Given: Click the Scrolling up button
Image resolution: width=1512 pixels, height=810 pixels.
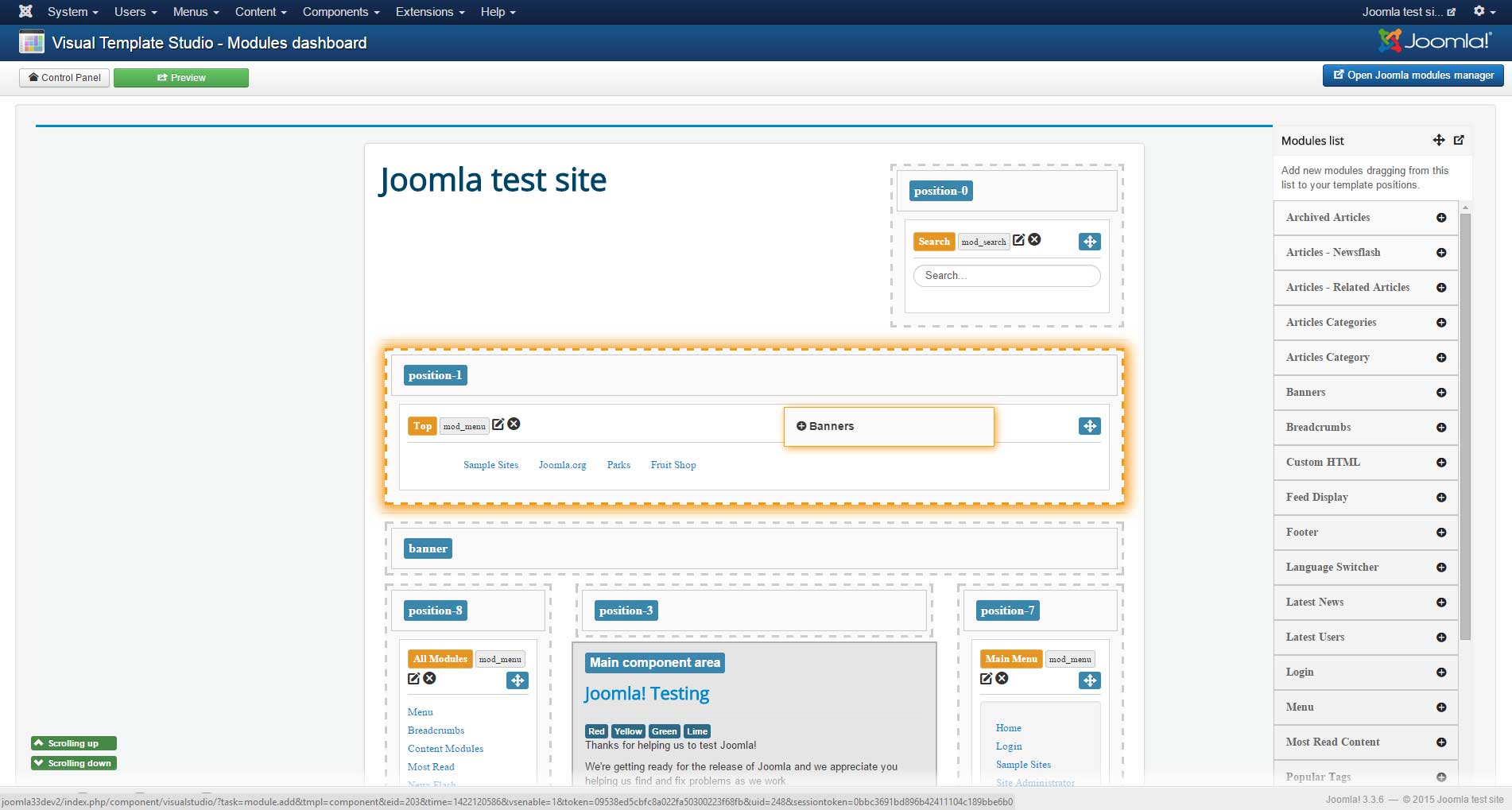Looking at the screenshot, I should [x=73, y=743].
